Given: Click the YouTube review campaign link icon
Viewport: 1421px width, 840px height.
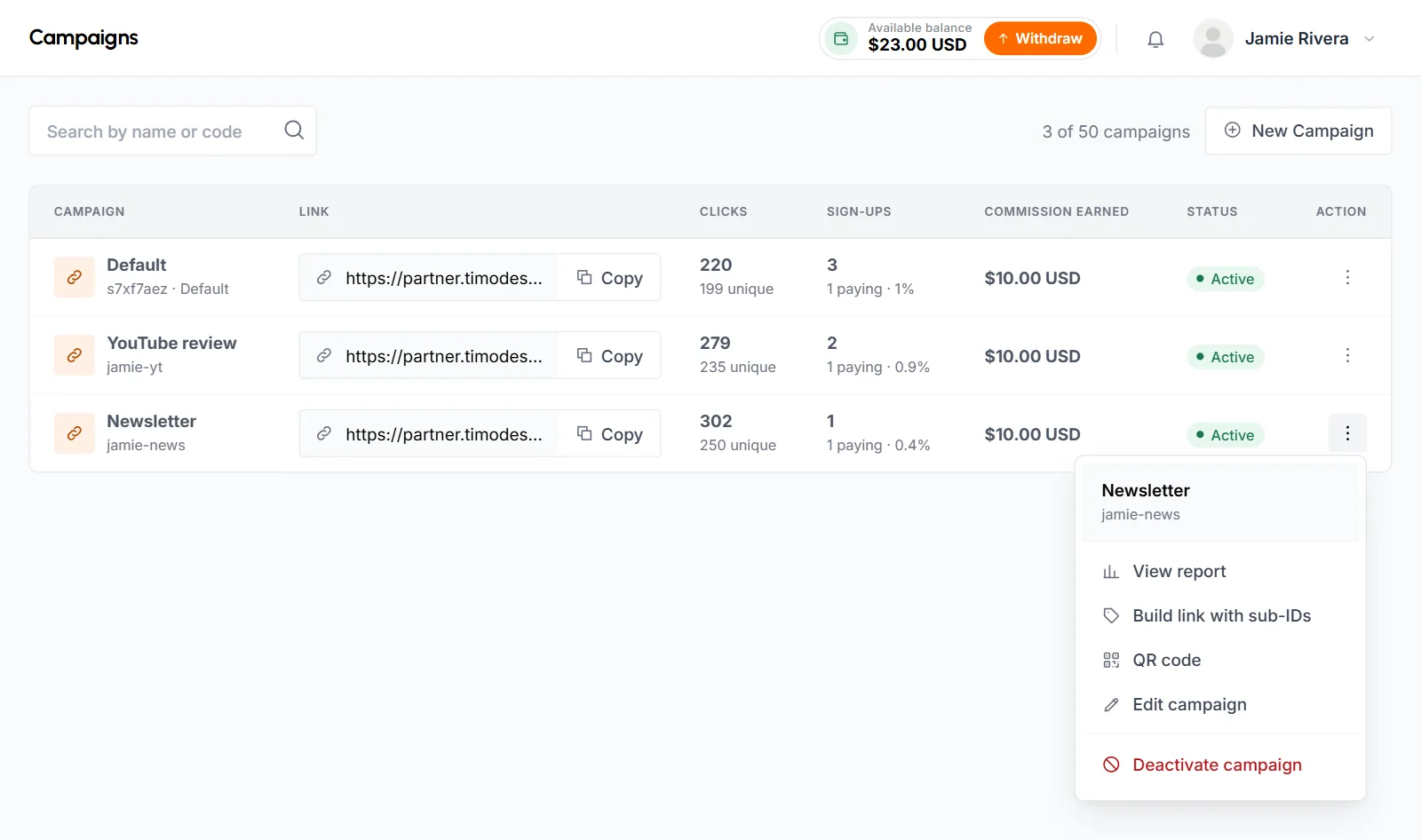Looking at the screenshot, I should 75,355.
